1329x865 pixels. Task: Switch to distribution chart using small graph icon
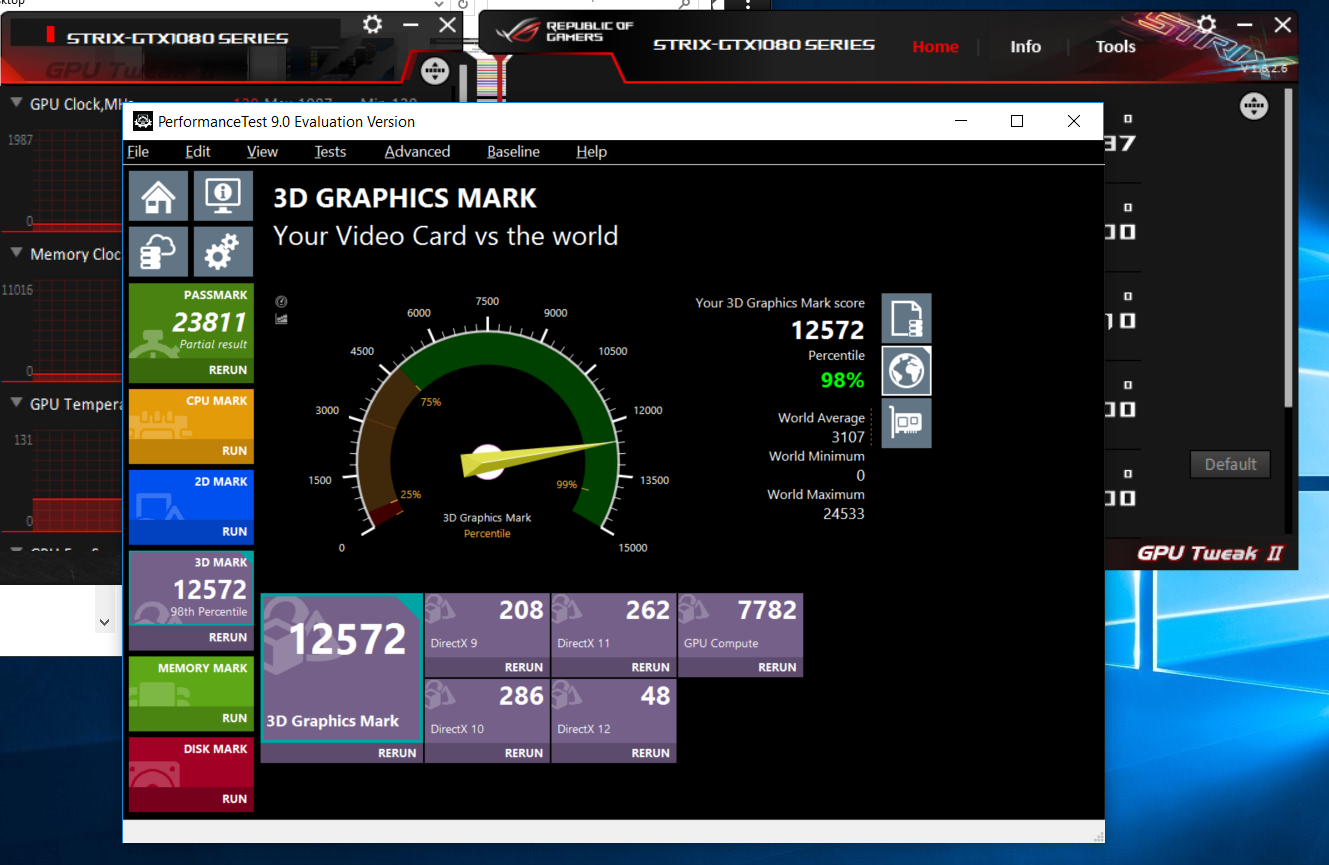[x=281, y=319]
